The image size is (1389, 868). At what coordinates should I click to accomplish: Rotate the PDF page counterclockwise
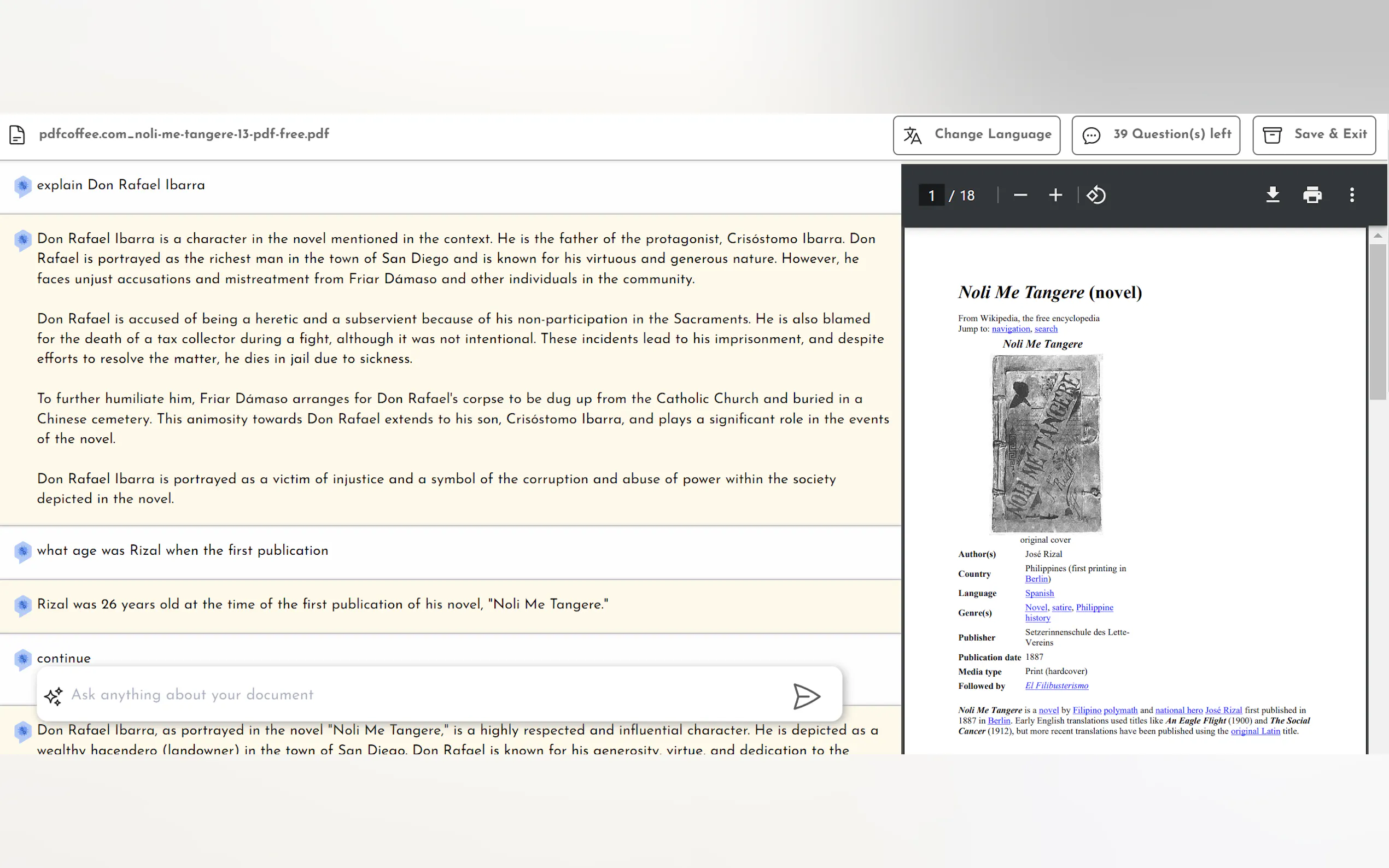[1095, 195]
